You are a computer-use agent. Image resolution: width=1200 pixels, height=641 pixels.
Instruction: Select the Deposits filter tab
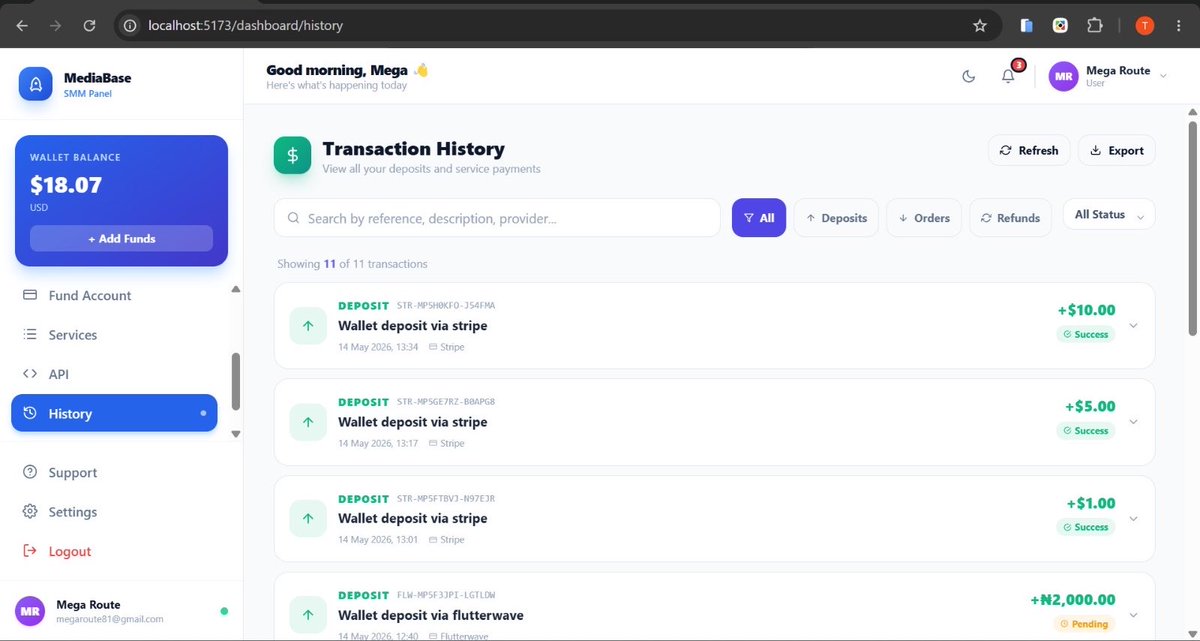click(836, 217)
